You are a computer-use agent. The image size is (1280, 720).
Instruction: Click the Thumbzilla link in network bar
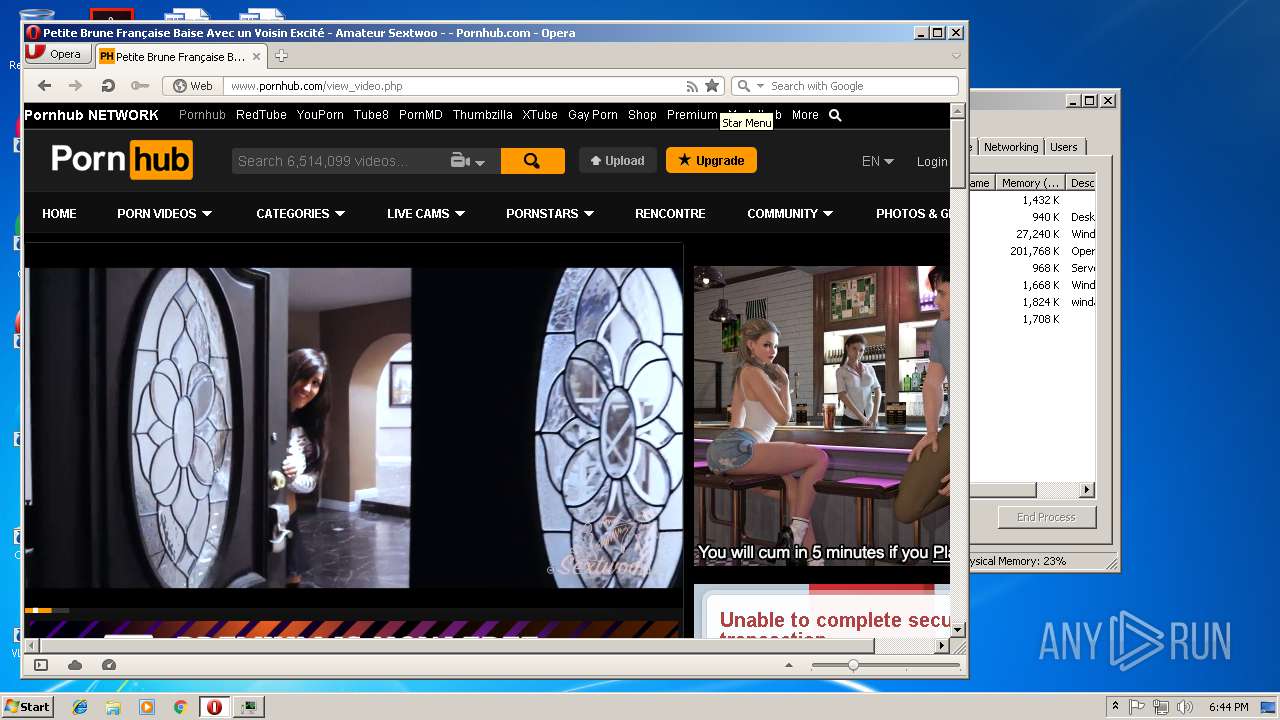coord(482,115)
